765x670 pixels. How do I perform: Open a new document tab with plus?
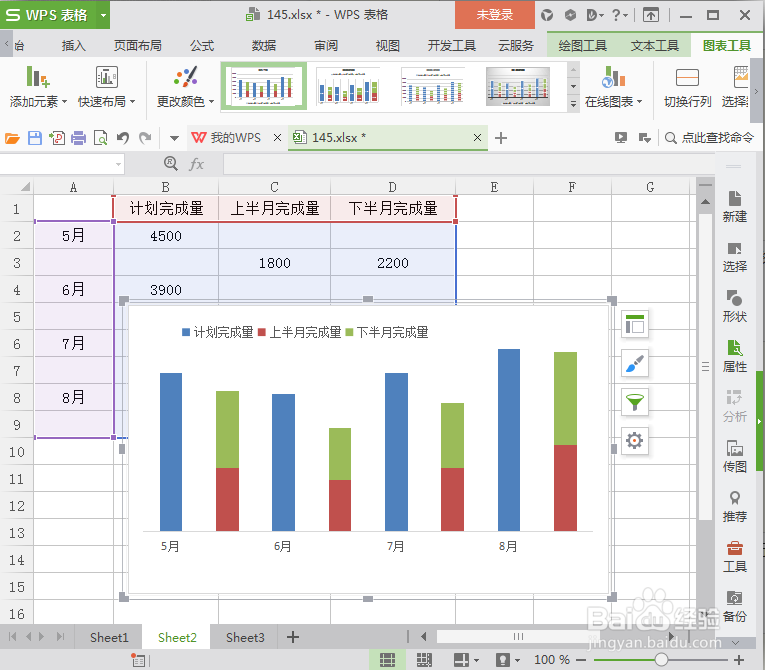pos(501,138)
